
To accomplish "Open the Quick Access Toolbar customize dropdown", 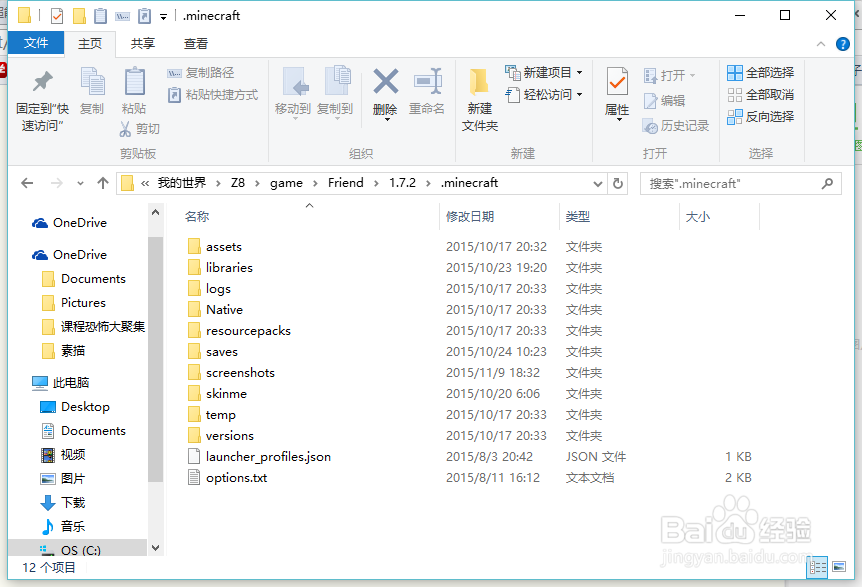I will tap(163, 16).
